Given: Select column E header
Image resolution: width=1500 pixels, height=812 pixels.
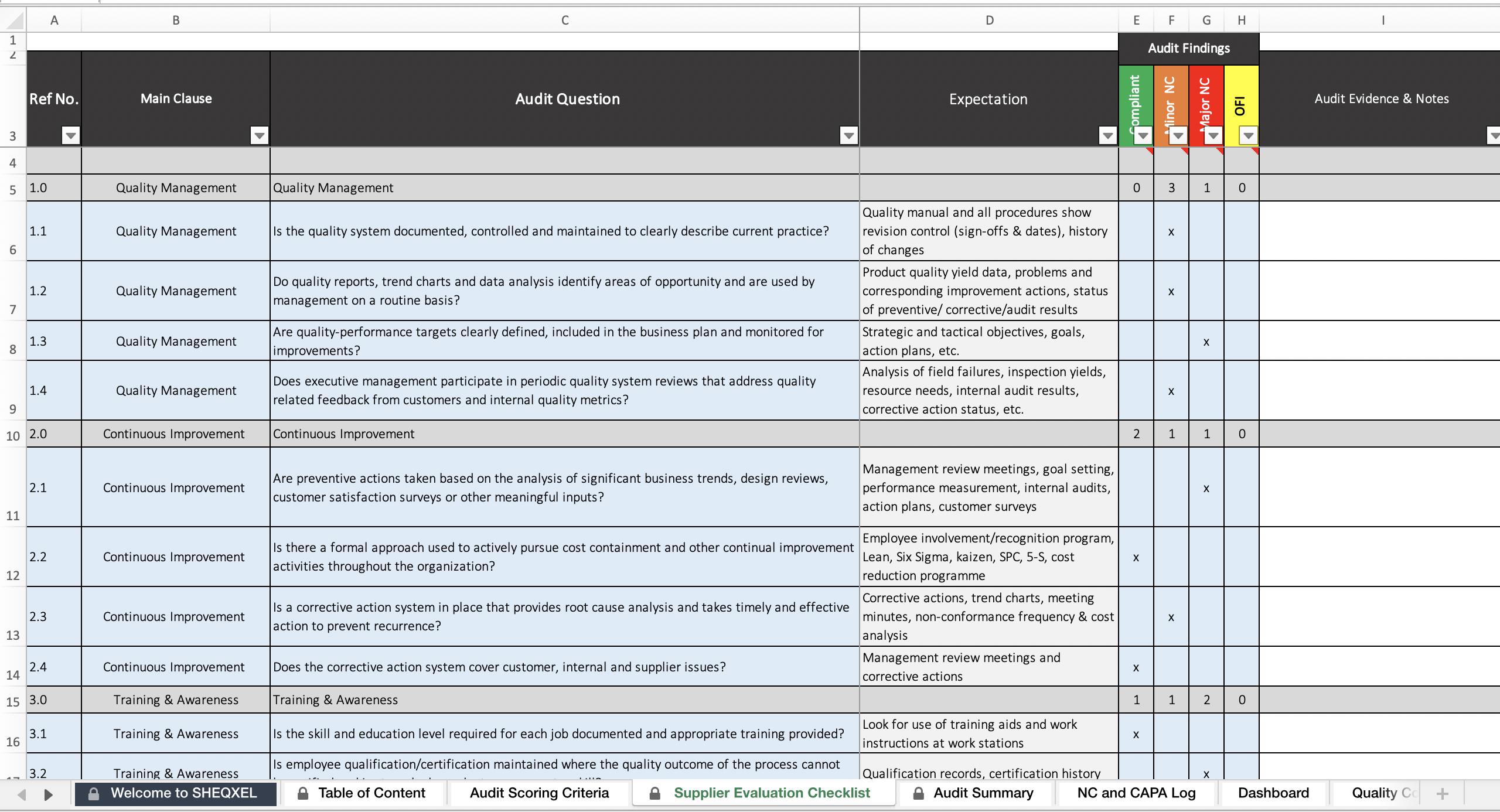Looking at the screenshot, I should [1136, 20].
